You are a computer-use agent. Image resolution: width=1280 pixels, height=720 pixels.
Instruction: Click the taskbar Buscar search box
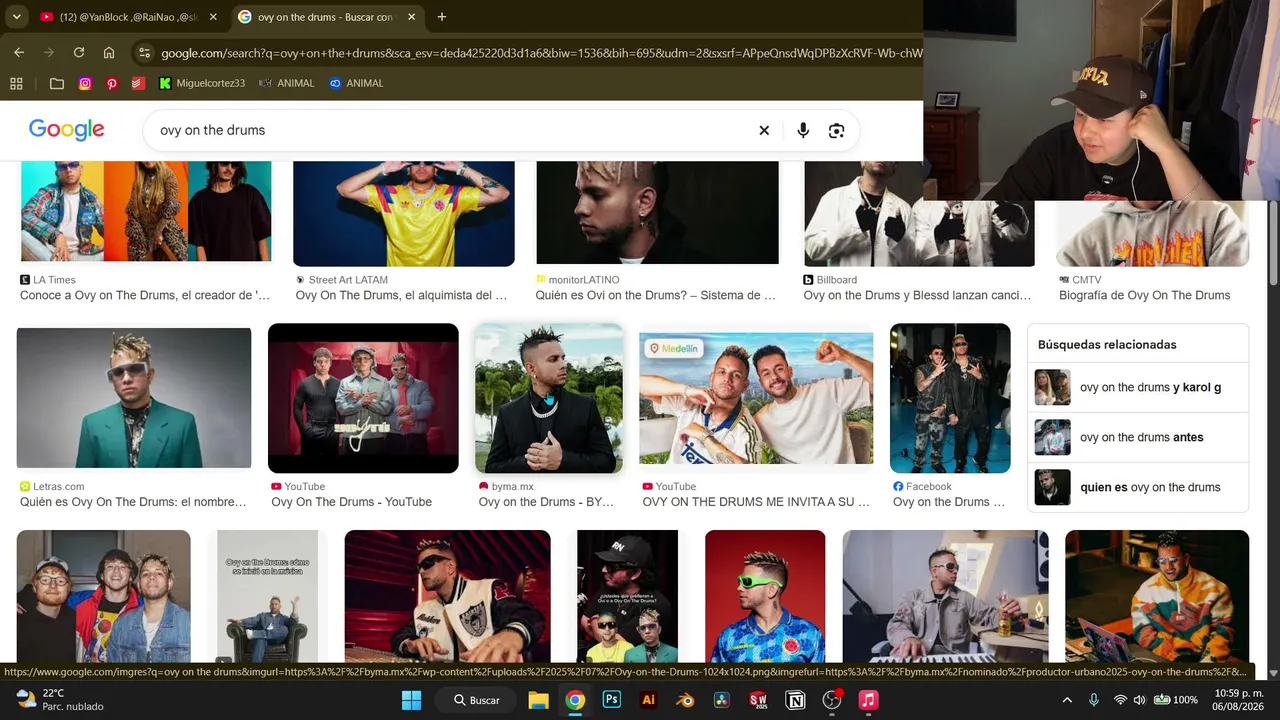point(476,700)
